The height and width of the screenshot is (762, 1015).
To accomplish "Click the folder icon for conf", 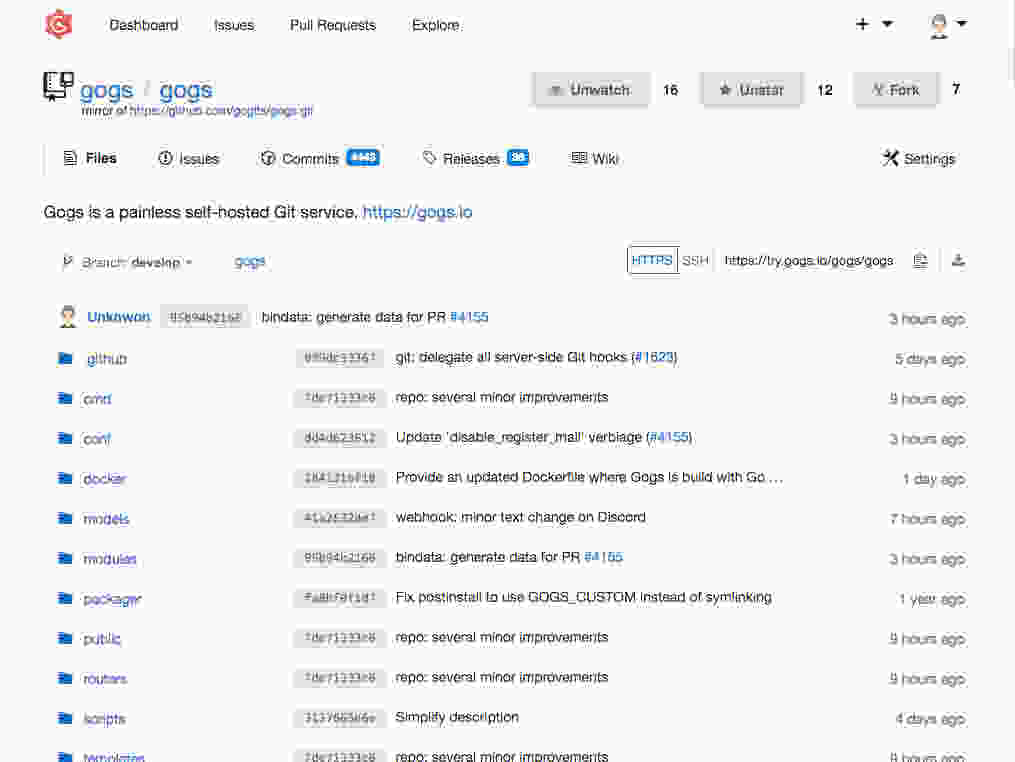I will (x=65, y=438).
